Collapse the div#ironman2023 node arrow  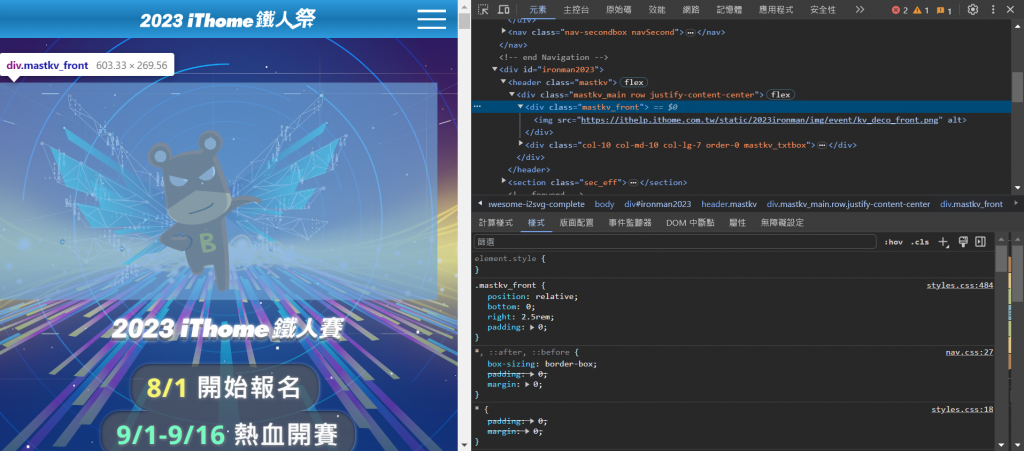pyautogui.click(x=495, y=69)
